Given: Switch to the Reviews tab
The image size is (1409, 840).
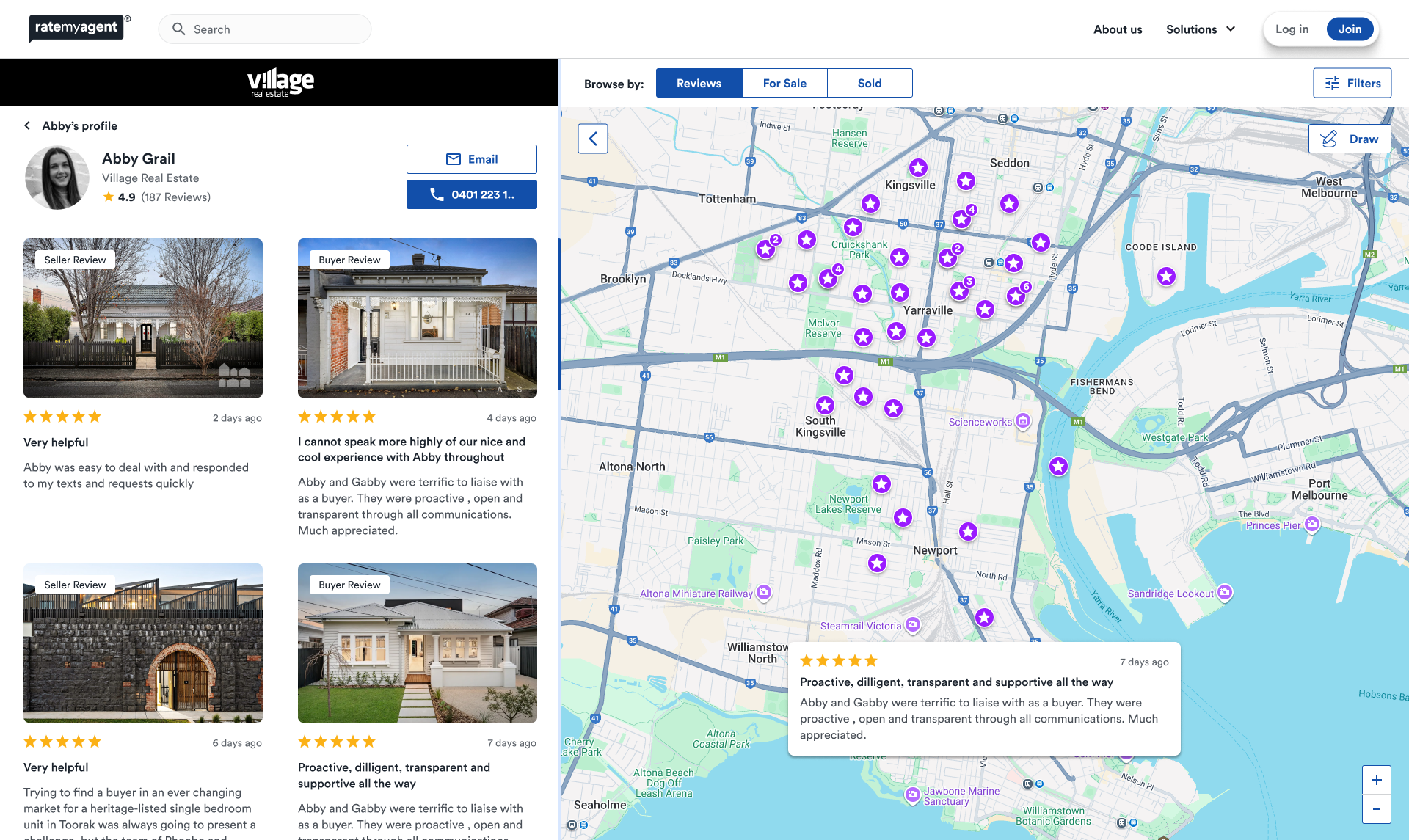Looking at the screenshot, I should coord(699,83).
